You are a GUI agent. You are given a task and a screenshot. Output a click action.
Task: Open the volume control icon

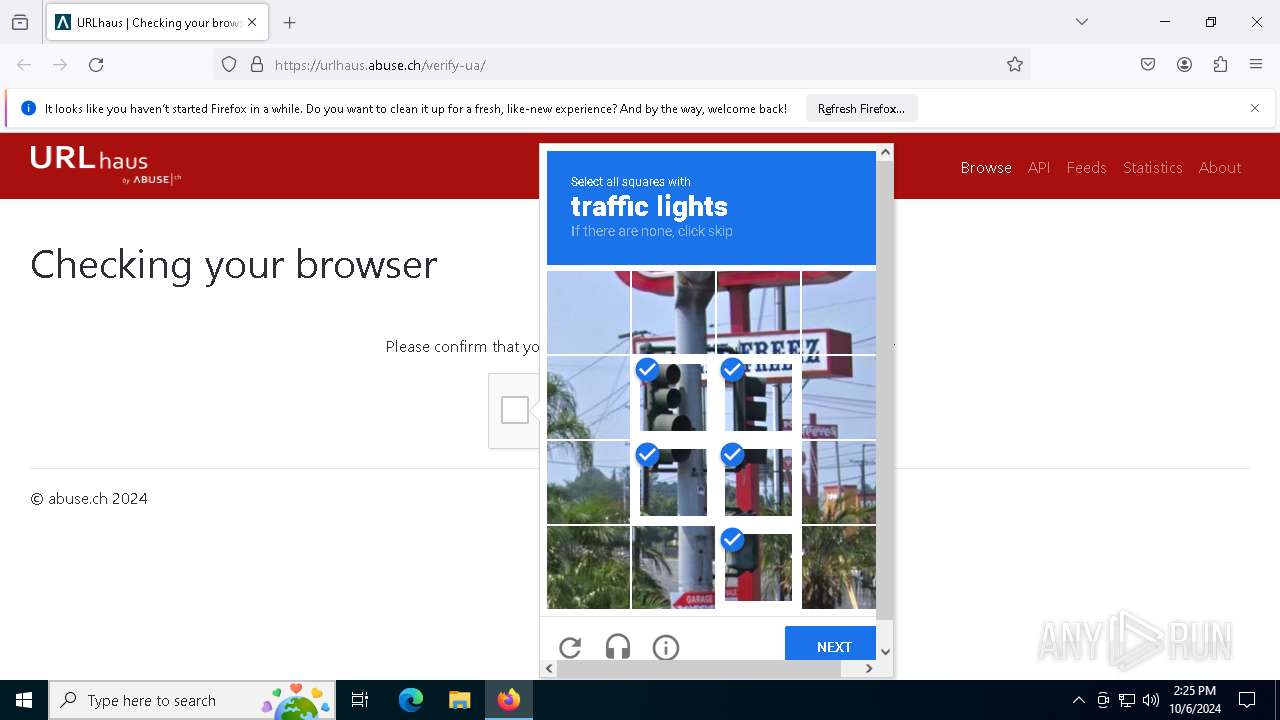[1151, 700]
